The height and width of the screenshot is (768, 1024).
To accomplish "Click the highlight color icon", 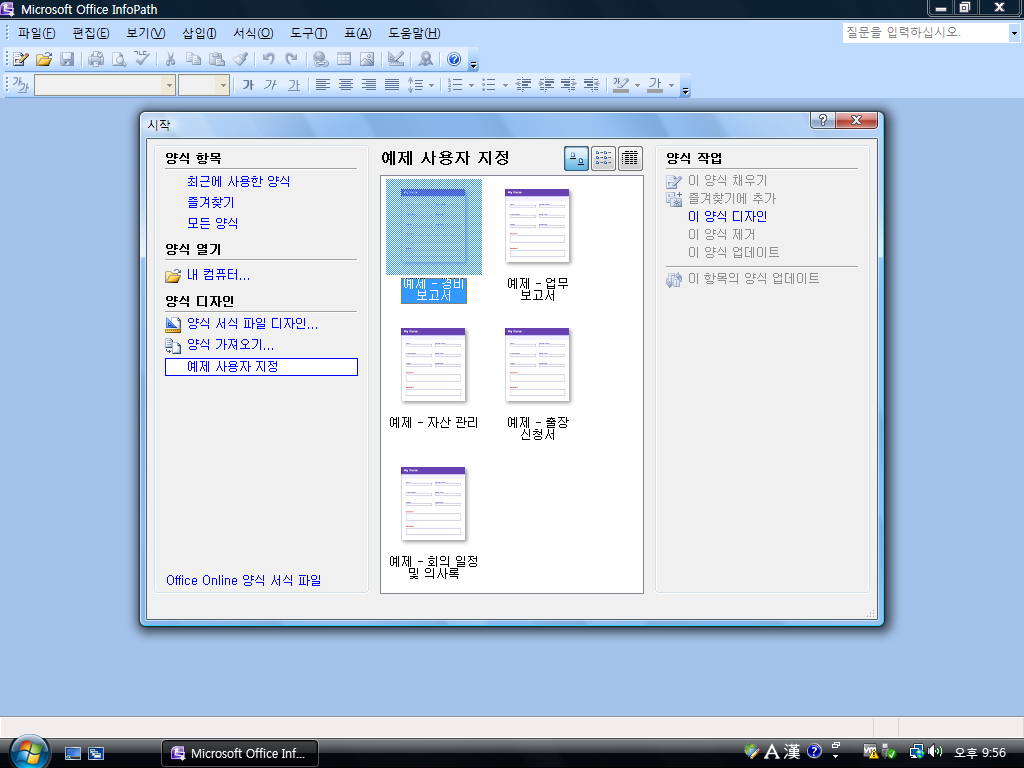I will click(x=621, y=85).
